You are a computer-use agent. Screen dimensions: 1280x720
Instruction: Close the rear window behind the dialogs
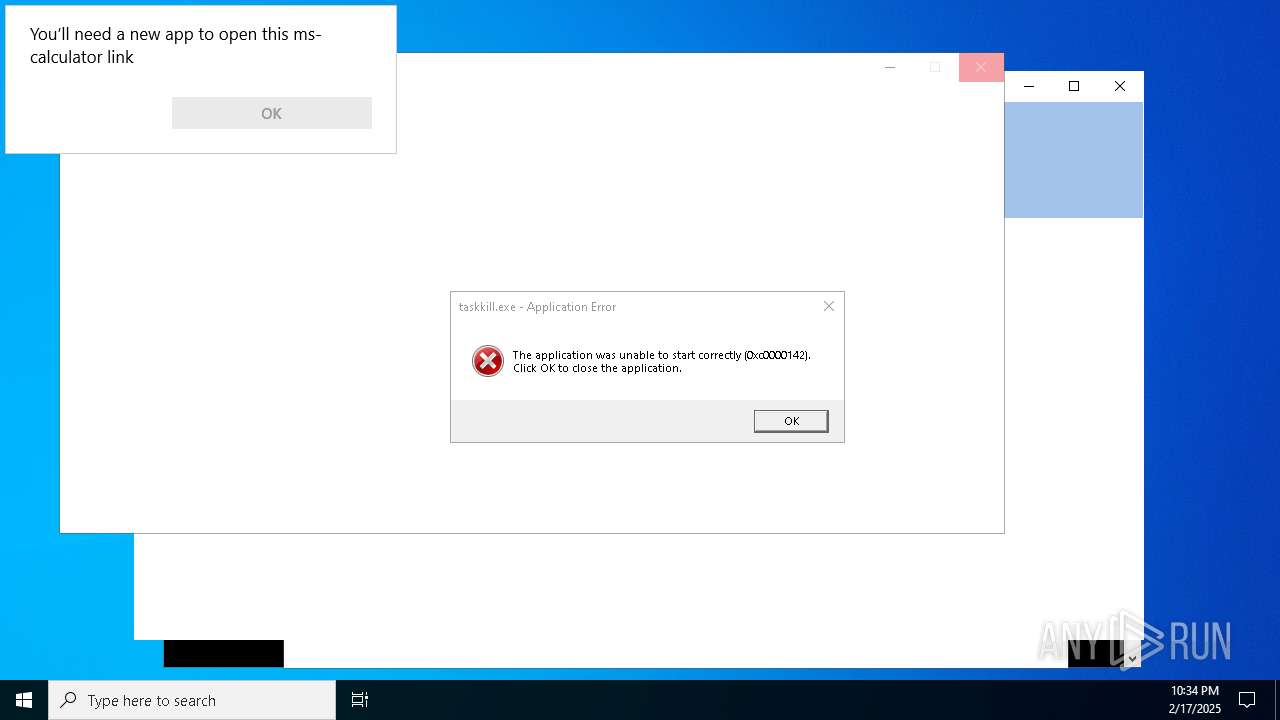(1120, 86)
